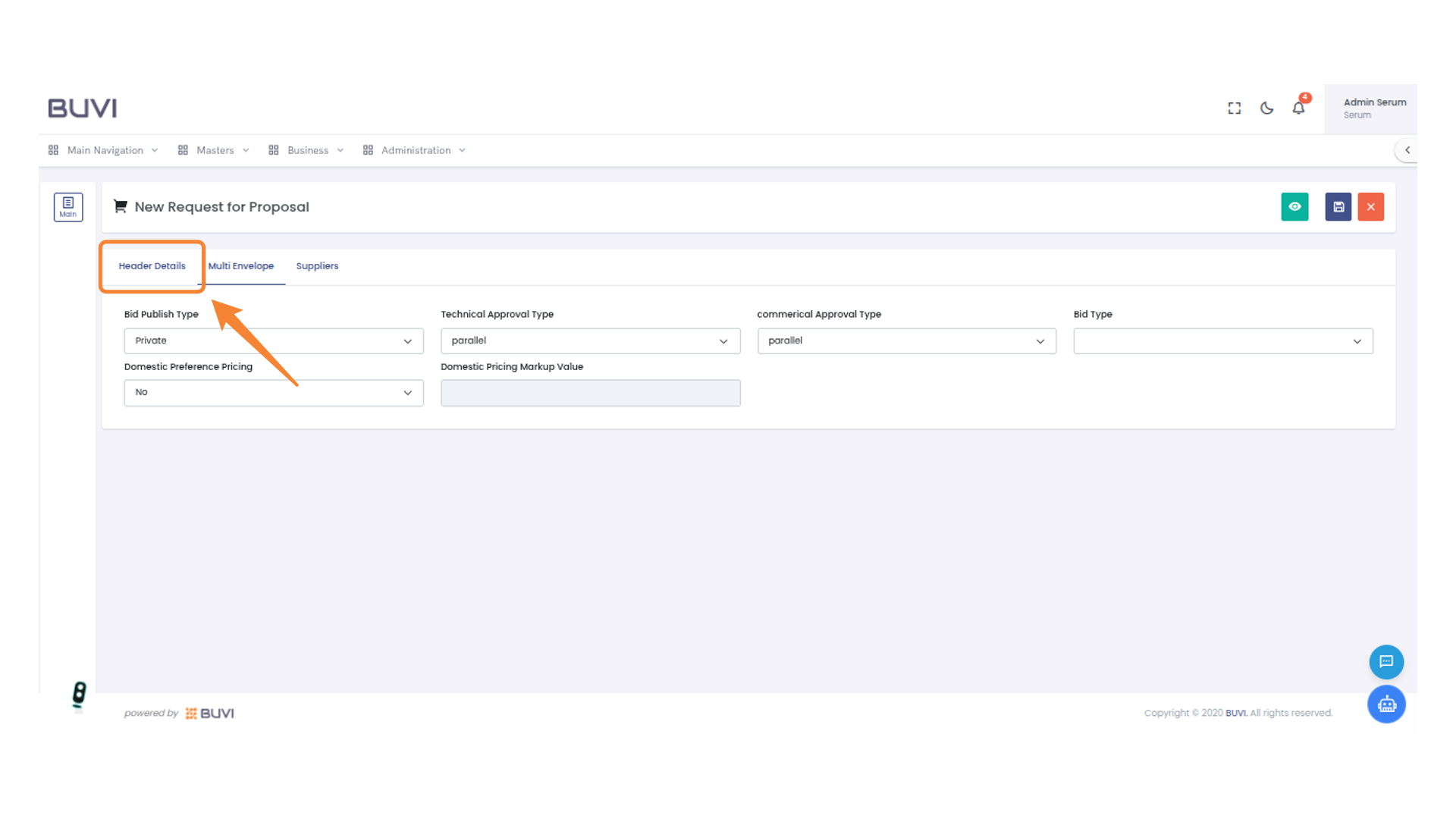1456x819 pixels.
Task: Open the chat widget bubble
Action: [1386, 661]
